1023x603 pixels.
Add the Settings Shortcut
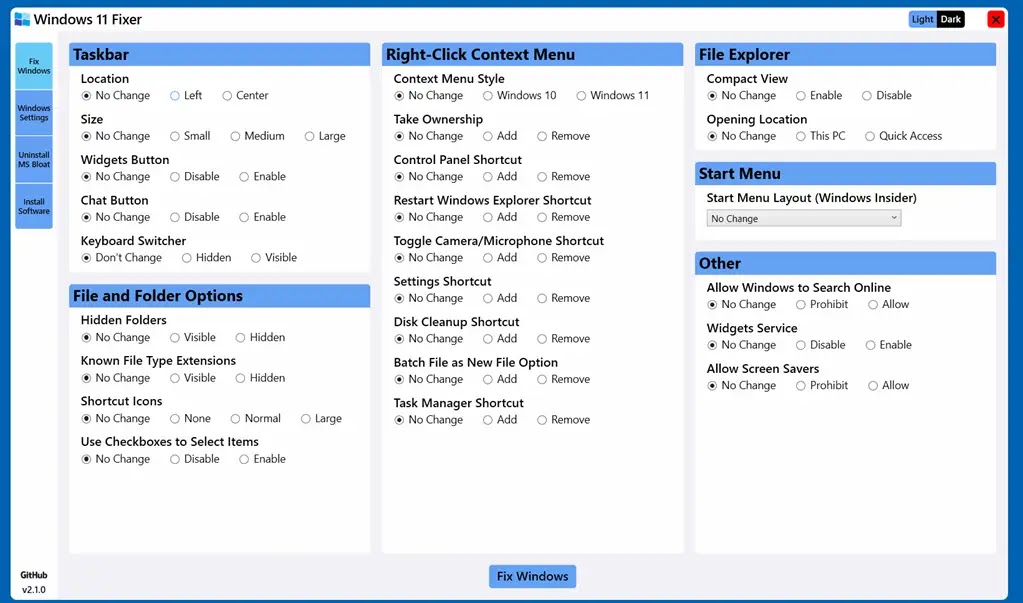pos(500,298)
